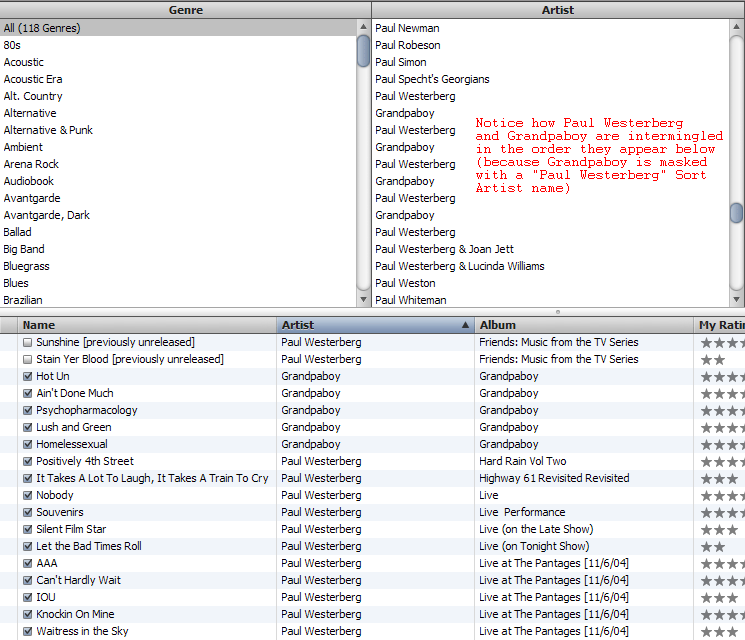Select artist Paul Westerberg & Joan Jett

[551, 249]
